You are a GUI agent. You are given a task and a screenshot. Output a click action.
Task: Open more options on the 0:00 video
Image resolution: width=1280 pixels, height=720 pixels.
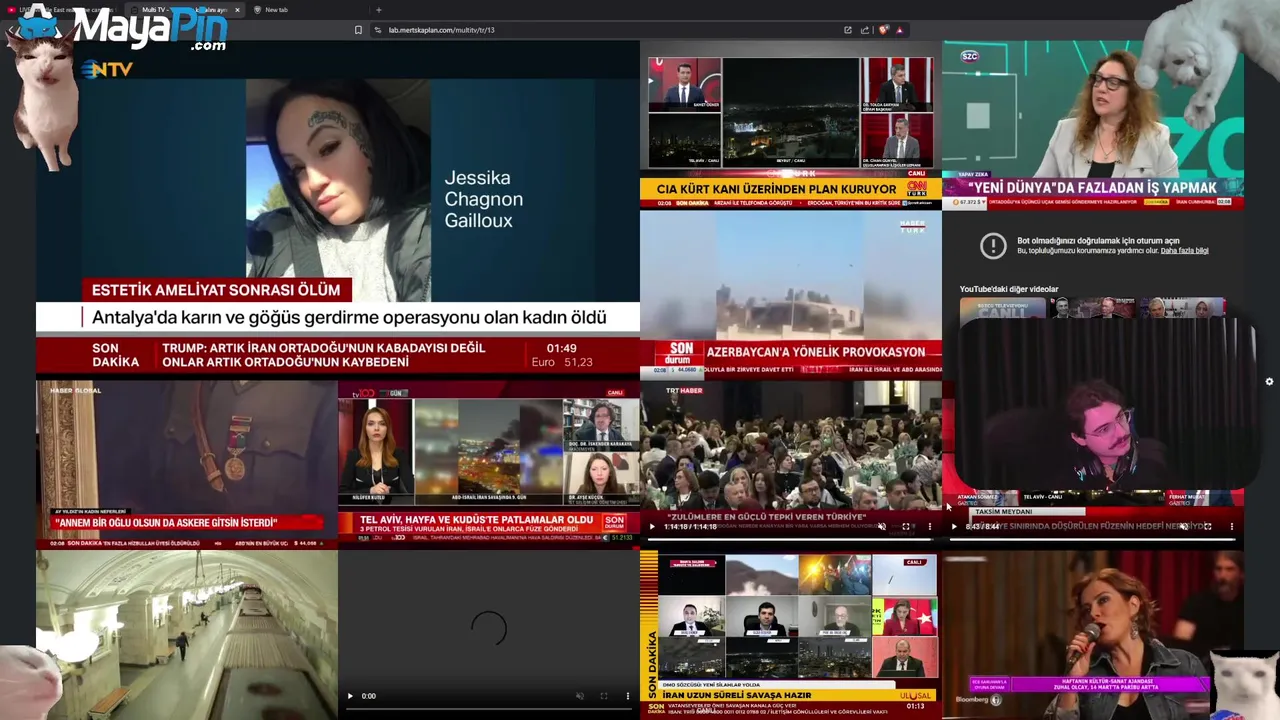pos(628,696)
